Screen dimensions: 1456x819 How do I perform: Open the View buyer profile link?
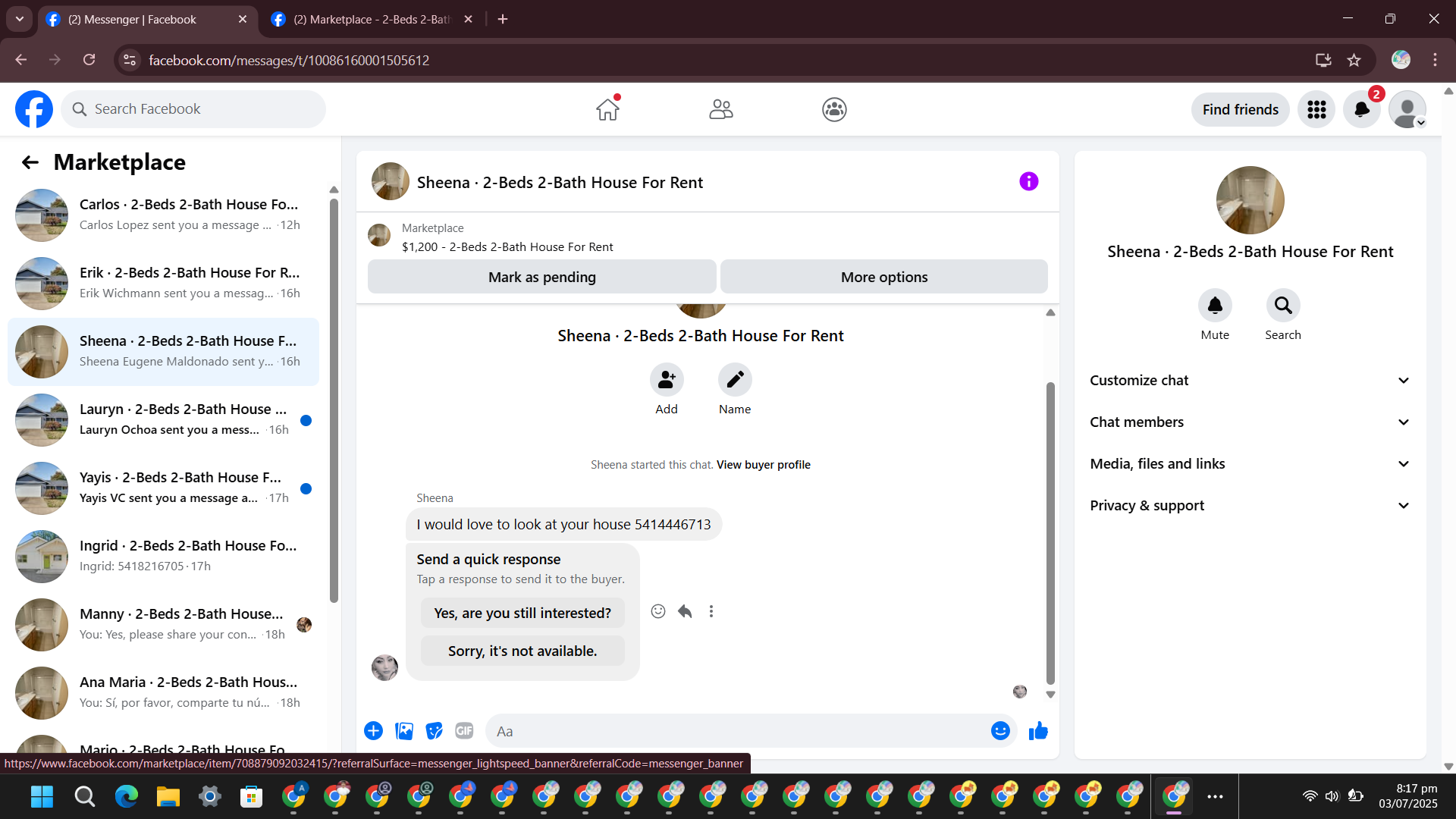coord(763,465)
